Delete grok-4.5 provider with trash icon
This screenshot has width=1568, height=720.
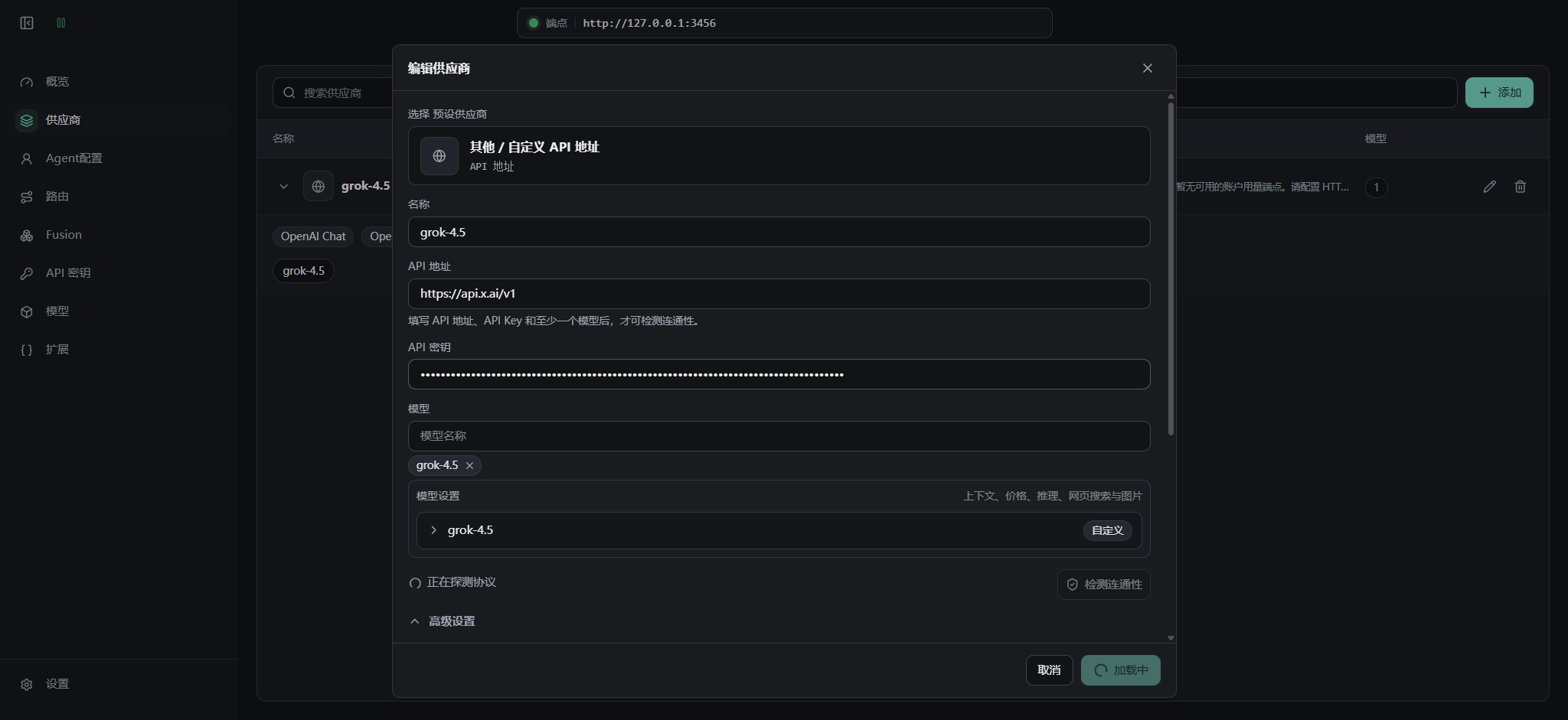tap(1521, 187)
